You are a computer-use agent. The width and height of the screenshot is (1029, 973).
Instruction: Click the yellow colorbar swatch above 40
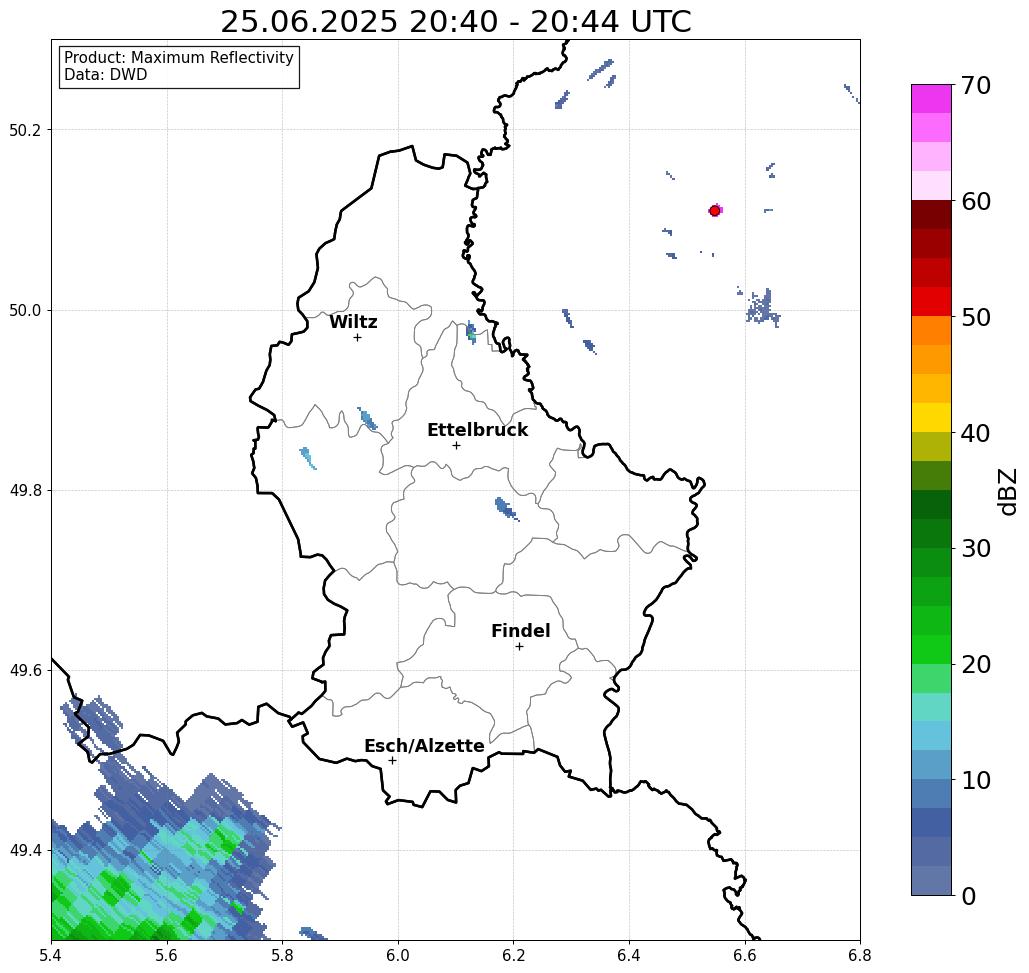pos(931,417)
